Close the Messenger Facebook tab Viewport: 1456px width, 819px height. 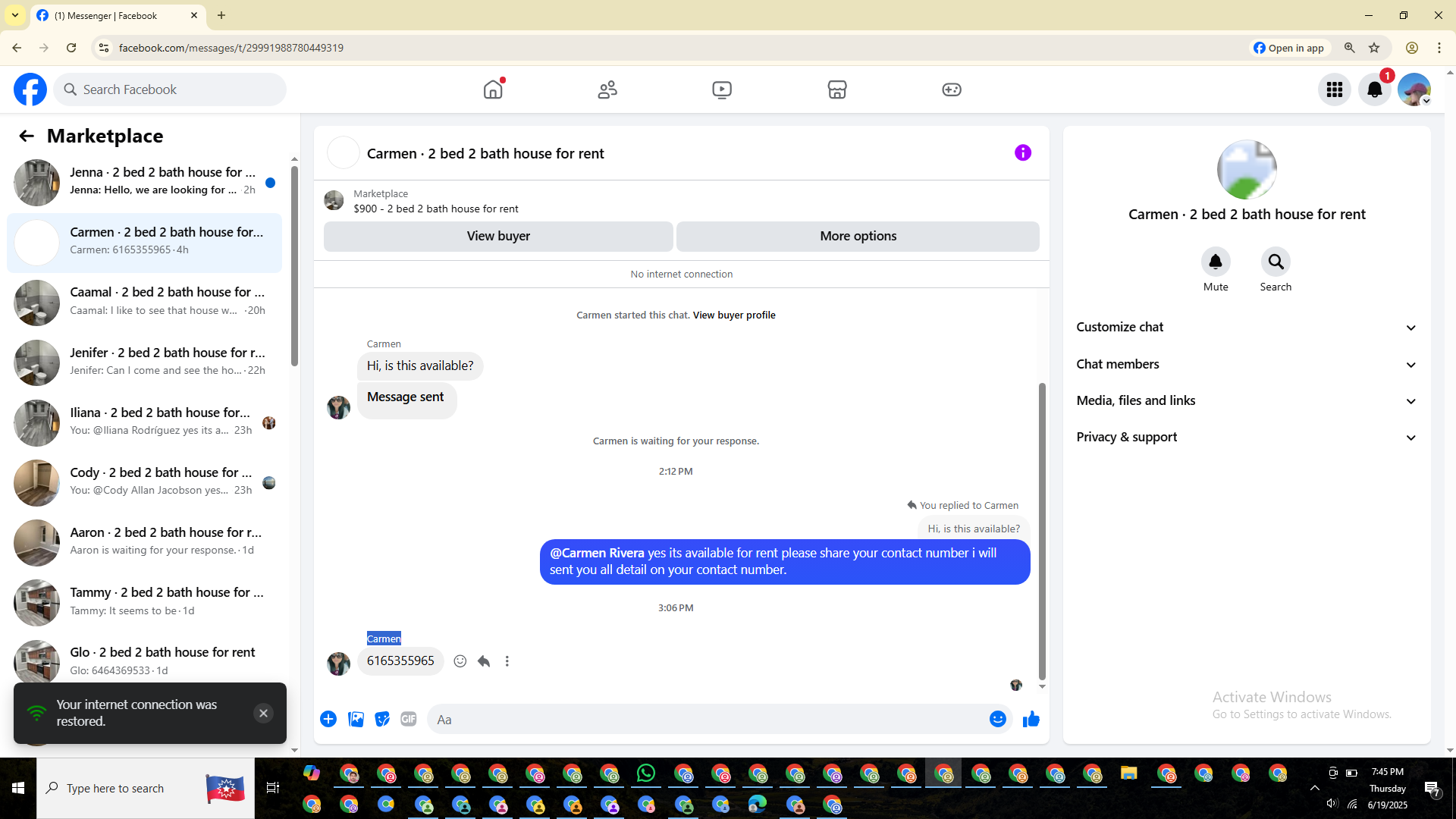(194, 15)
